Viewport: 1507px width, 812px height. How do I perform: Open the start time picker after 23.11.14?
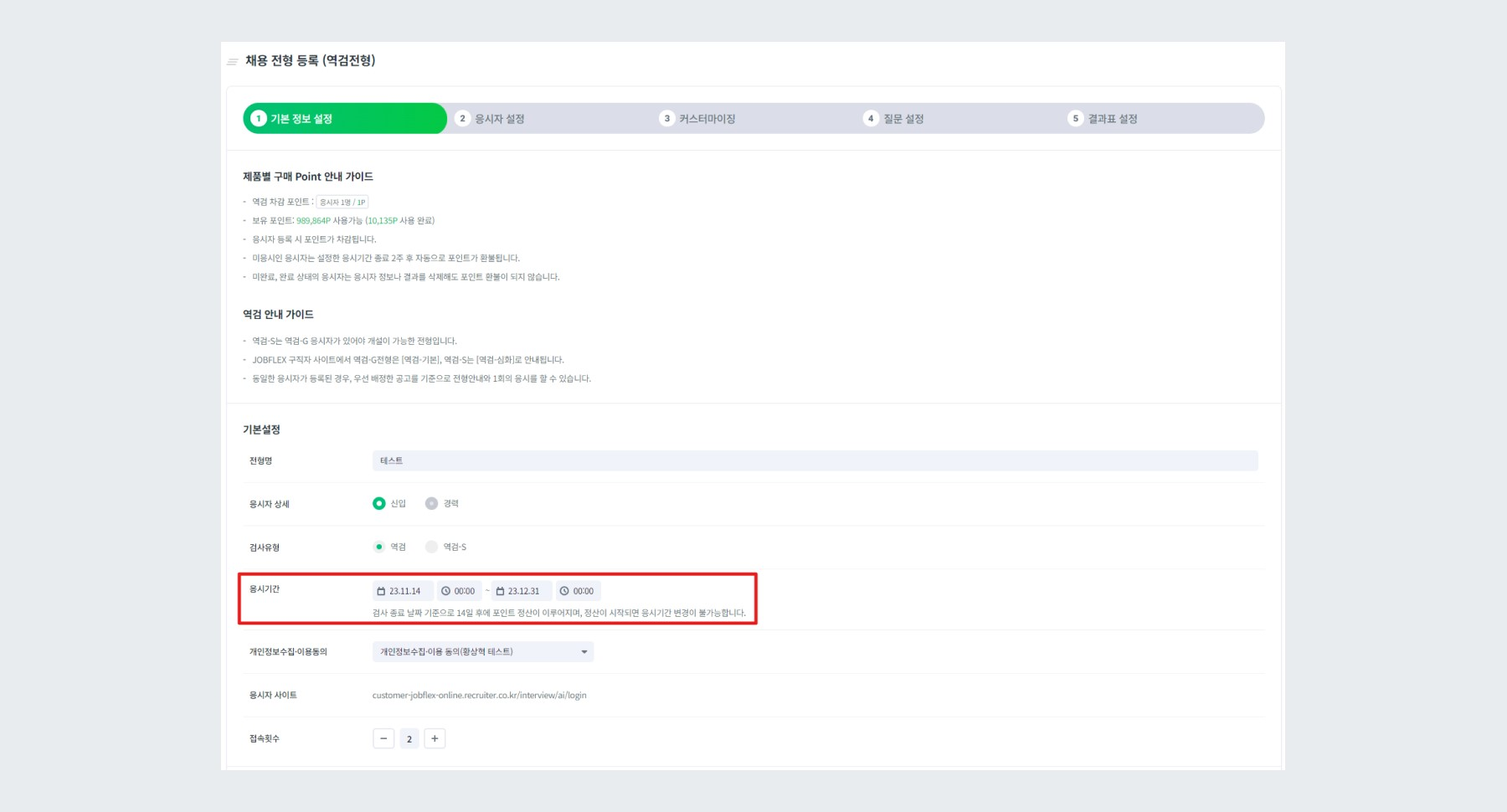pyautogui.click(x=459, y=591)
